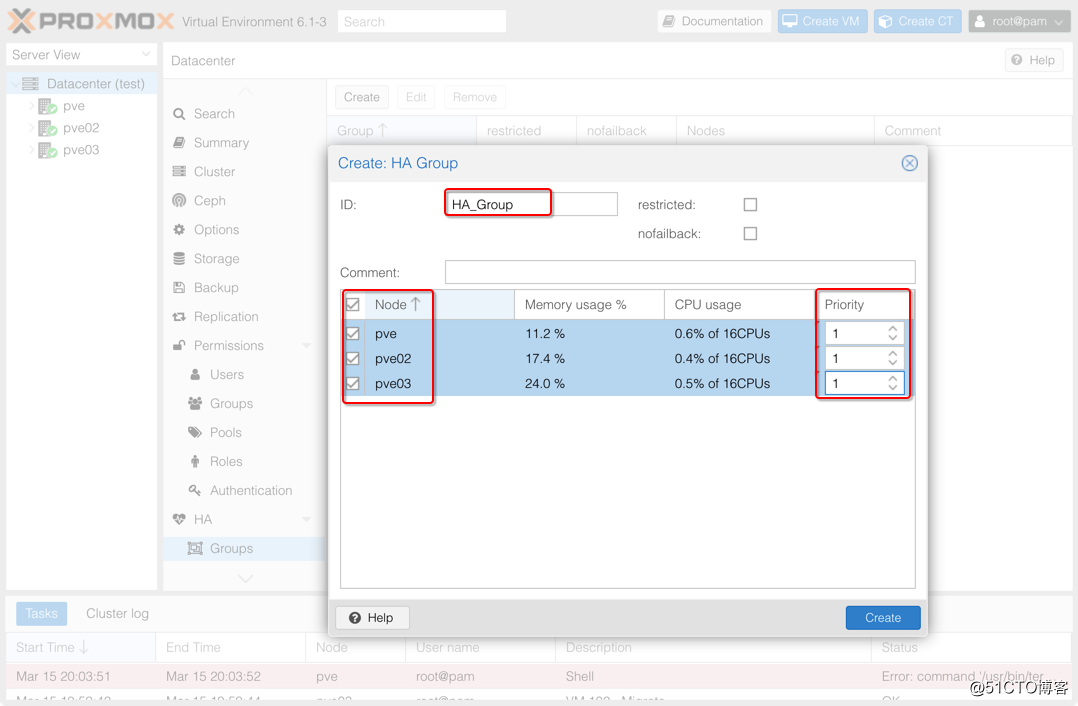Open Summary via book icon
Image resolution: width=1078 pixels, height=706 pixels.
coord(179,143)
